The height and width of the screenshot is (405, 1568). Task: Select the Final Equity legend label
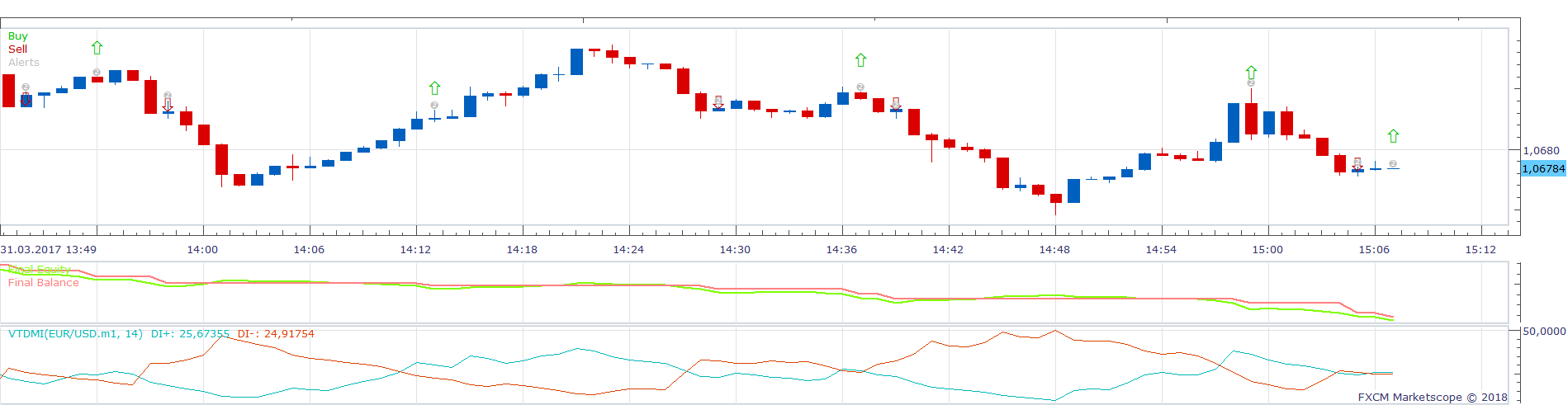39,270
